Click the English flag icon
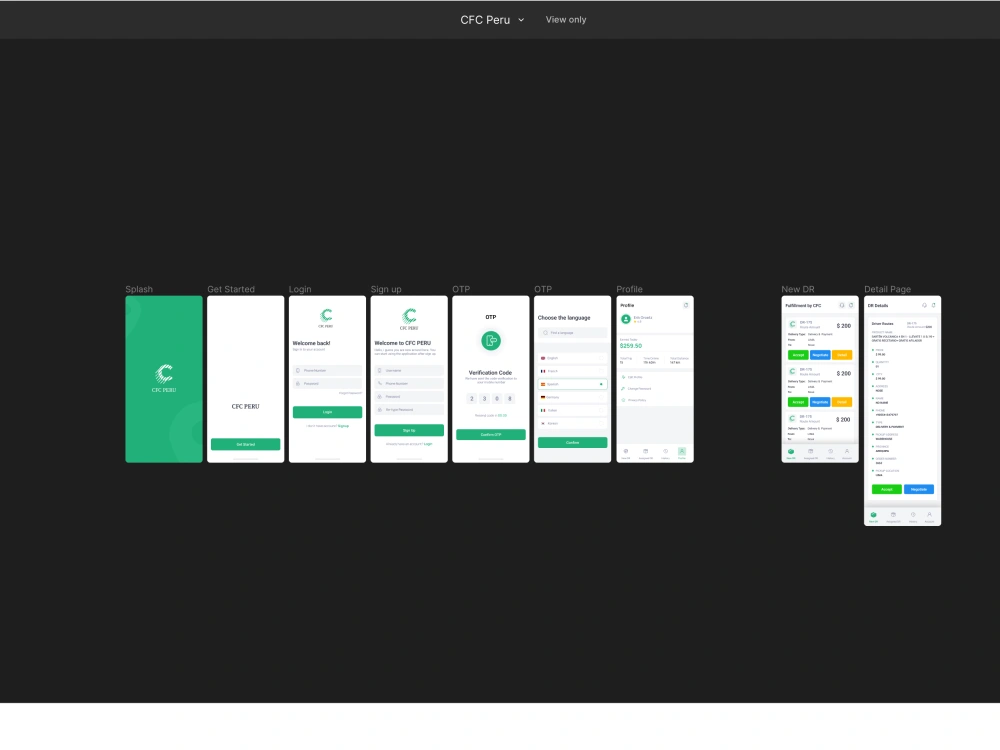This screenshot has width=1000, height=750. coord(543,358)
